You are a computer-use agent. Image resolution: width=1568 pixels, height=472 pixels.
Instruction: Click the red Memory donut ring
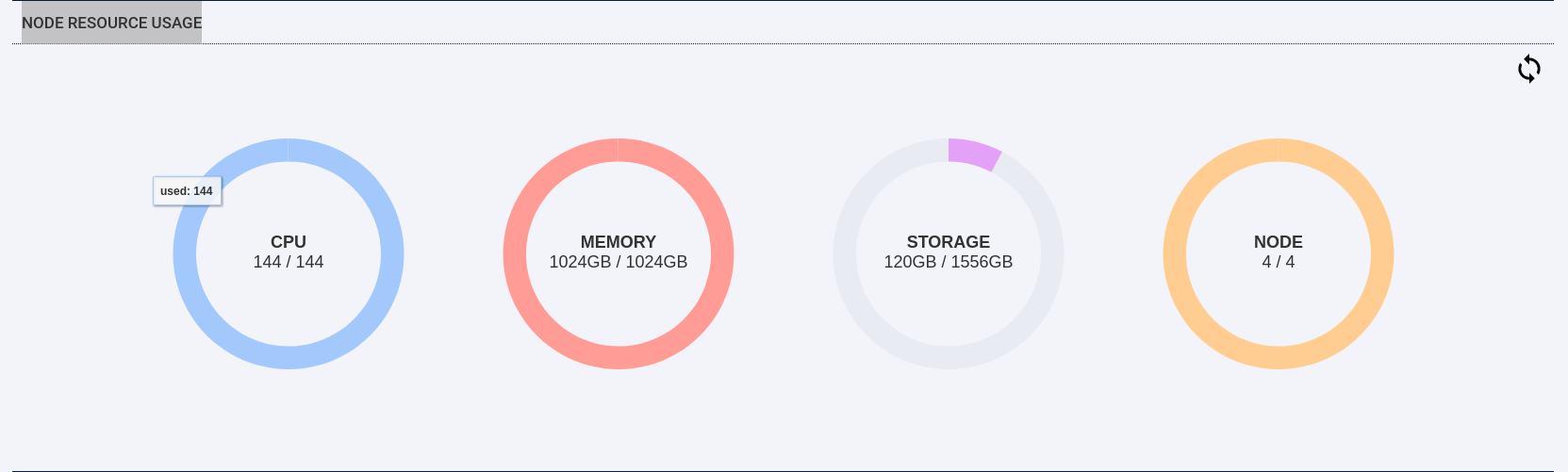click(723, 254)
